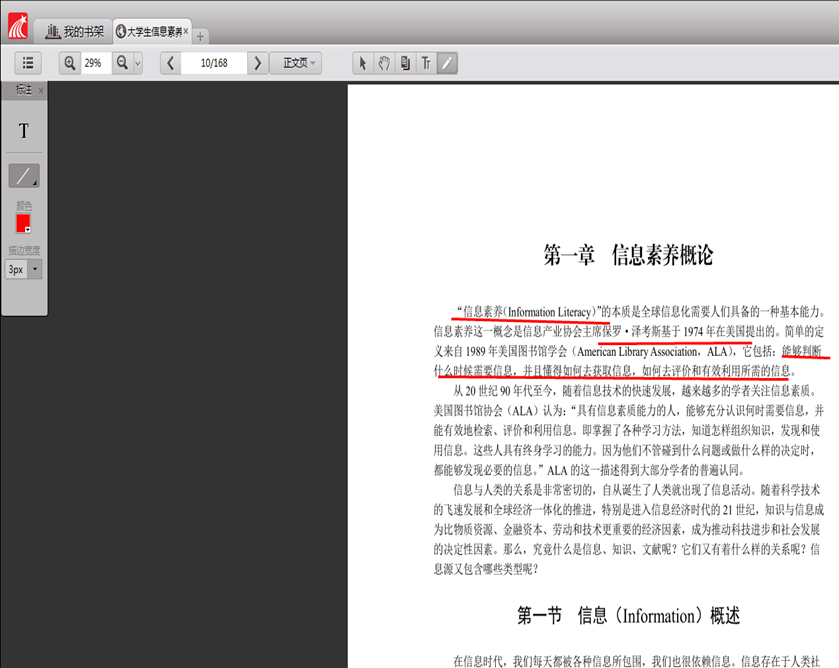Click the red Chaoxing reader logo

(18, 26)
